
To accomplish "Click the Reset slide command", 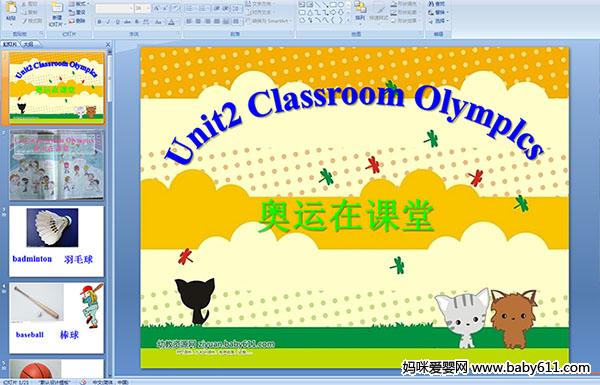I will click(77, 12).
